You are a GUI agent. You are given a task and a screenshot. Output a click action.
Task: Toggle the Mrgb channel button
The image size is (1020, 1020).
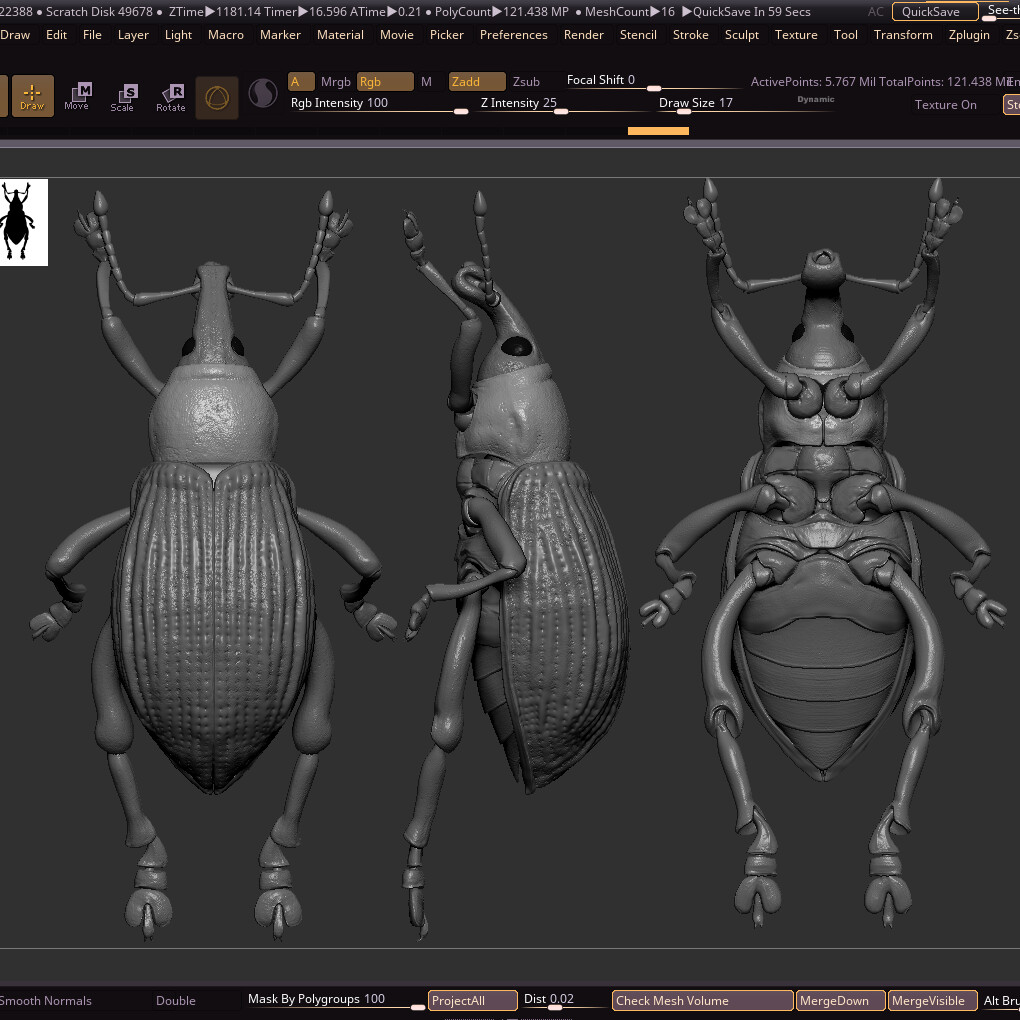coord(336,82)
